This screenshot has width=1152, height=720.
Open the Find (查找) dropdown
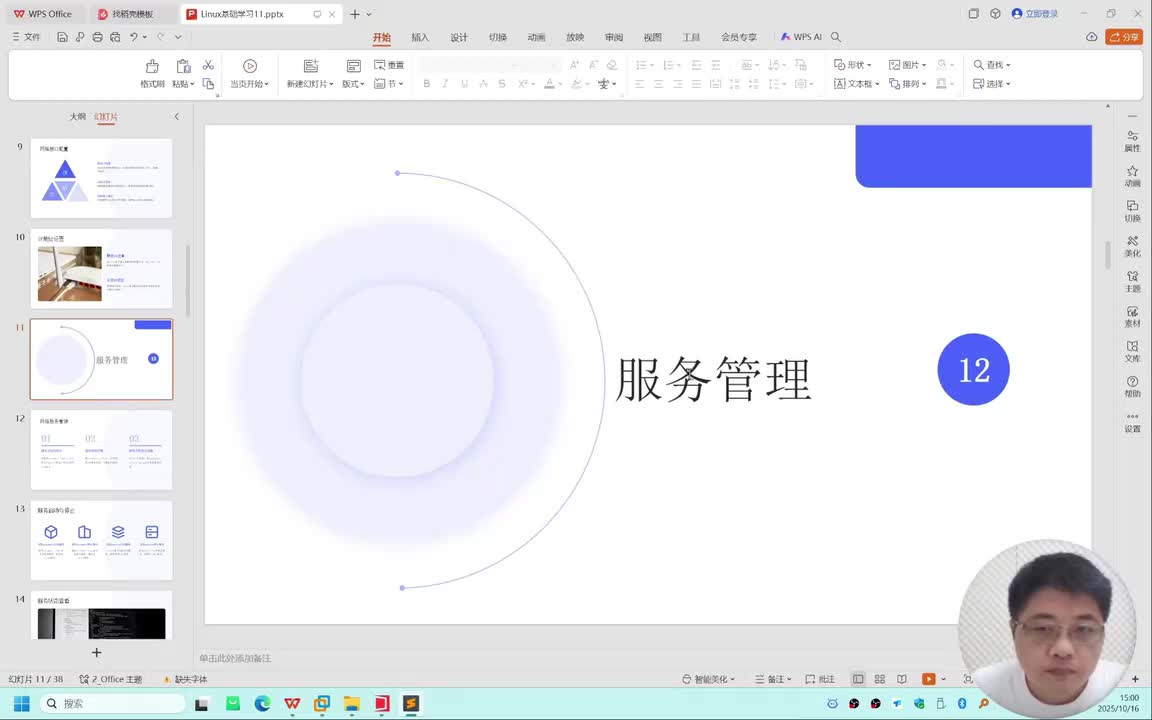(x=992, y=65)
